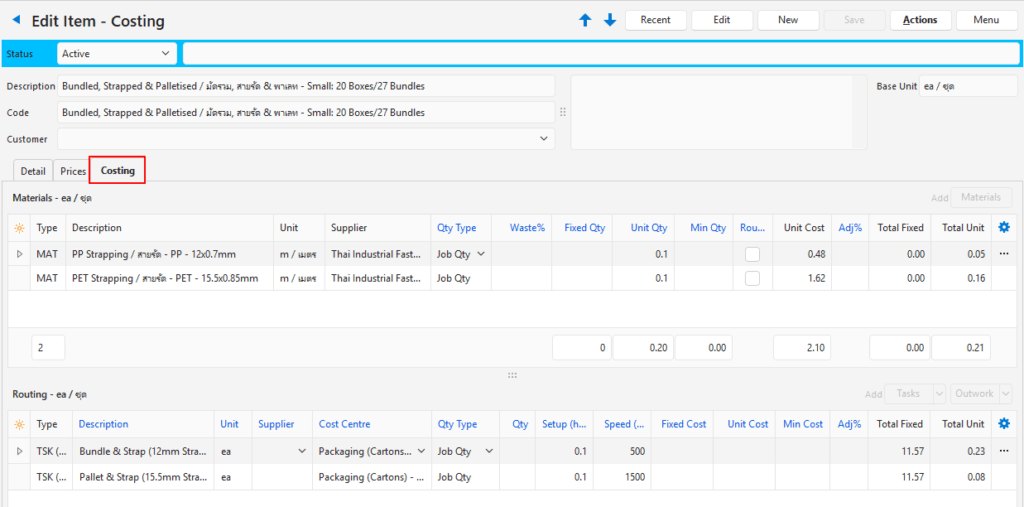Expand the Customer dropdown

(544, 138)
